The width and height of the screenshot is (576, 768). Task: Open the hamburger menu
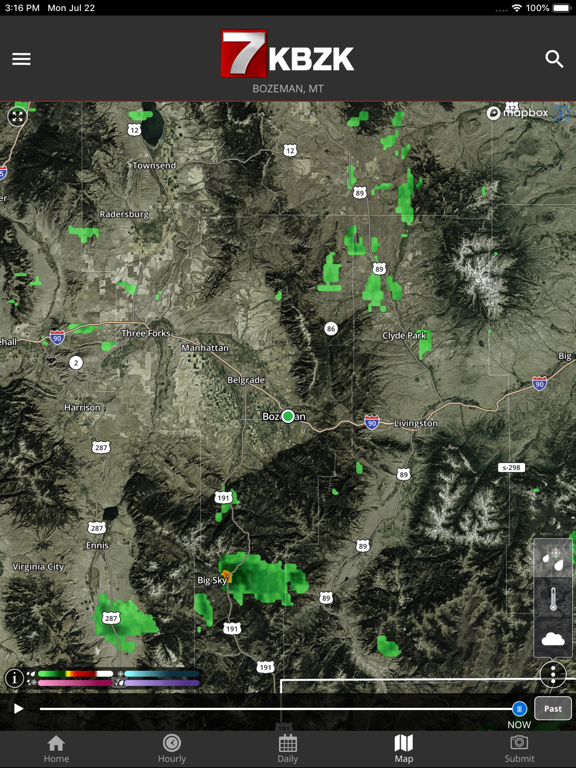tap(22, 59)
